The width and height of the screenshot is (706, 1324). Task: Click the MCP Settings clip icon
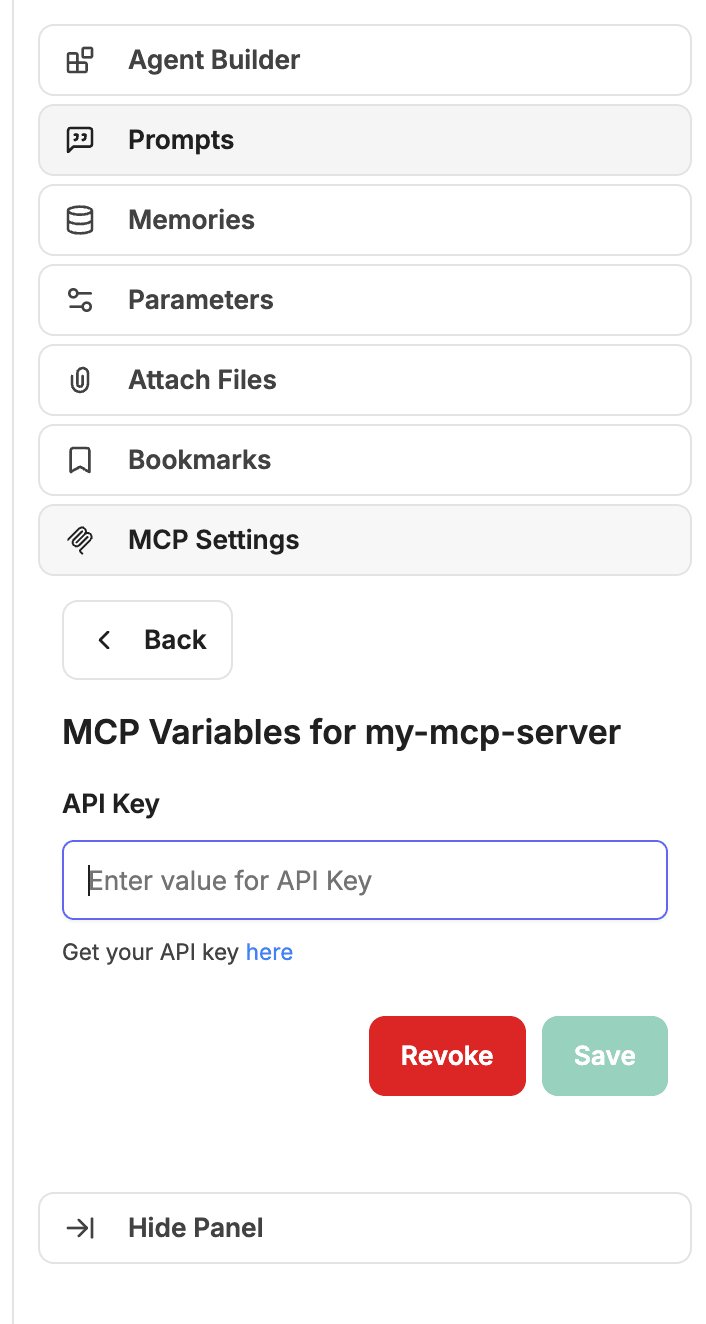coord(80,540)
